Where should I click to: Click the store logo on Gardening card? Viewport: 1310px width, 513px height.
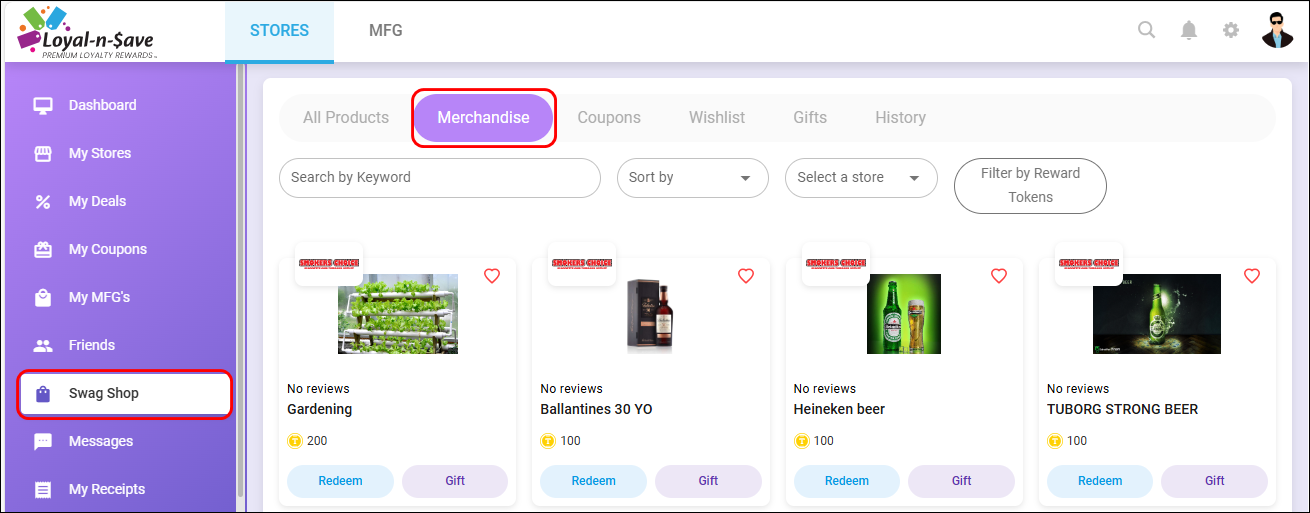(x=329, y=264)
